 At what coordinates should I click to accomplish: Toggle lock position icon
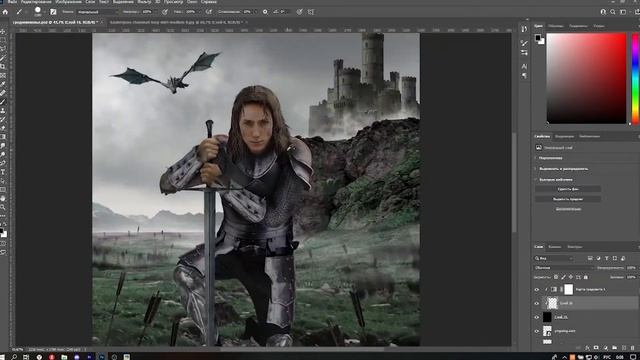click(x=571, y=277)
